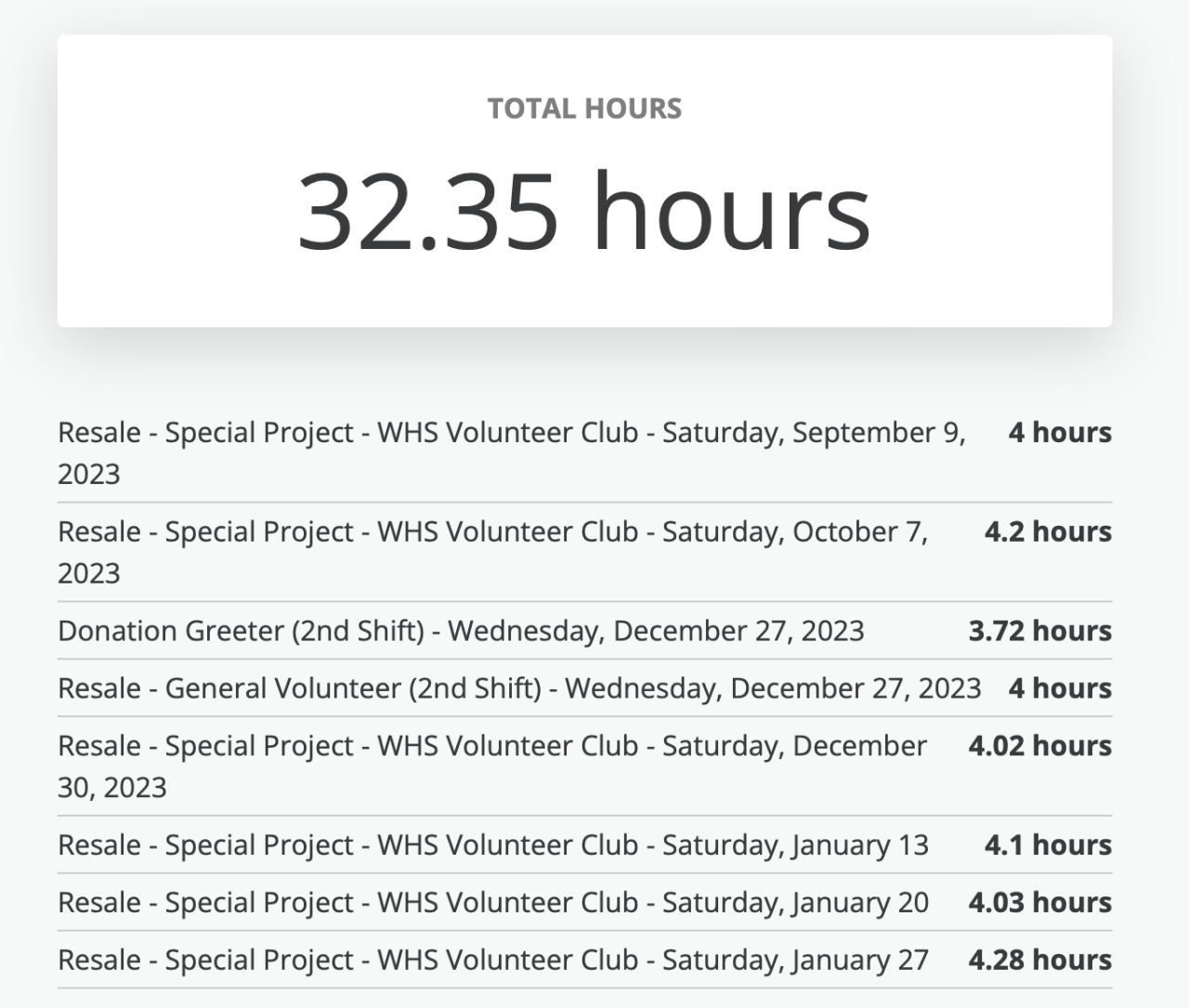Click the 4.1 hours value
1189x1008 pixels.
1048,845
